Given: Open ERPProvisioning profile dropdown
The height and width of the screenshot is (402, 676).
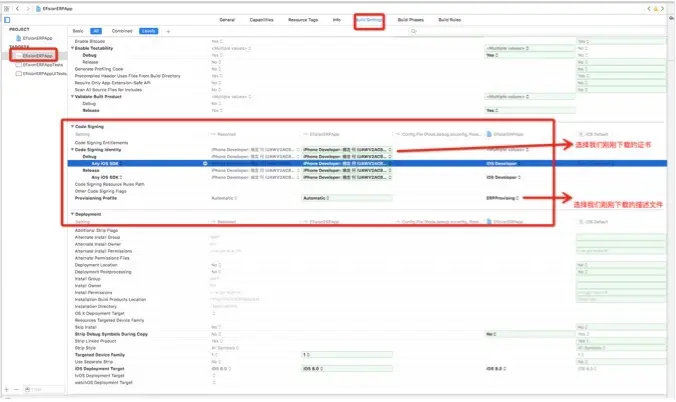Looking at the screenshot, I should [503, 198].
